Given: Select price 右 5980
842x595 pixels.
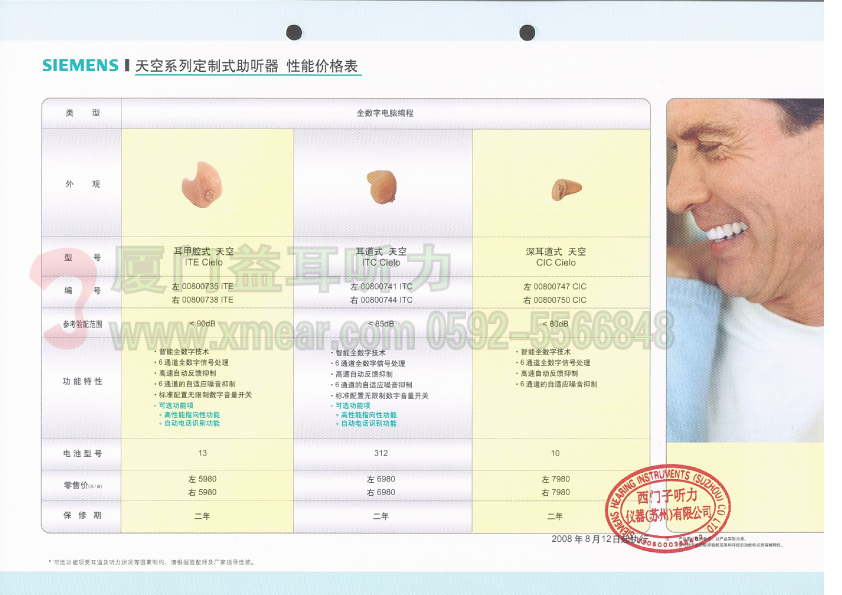Looking at the screenshot, I should pos(202,492).
